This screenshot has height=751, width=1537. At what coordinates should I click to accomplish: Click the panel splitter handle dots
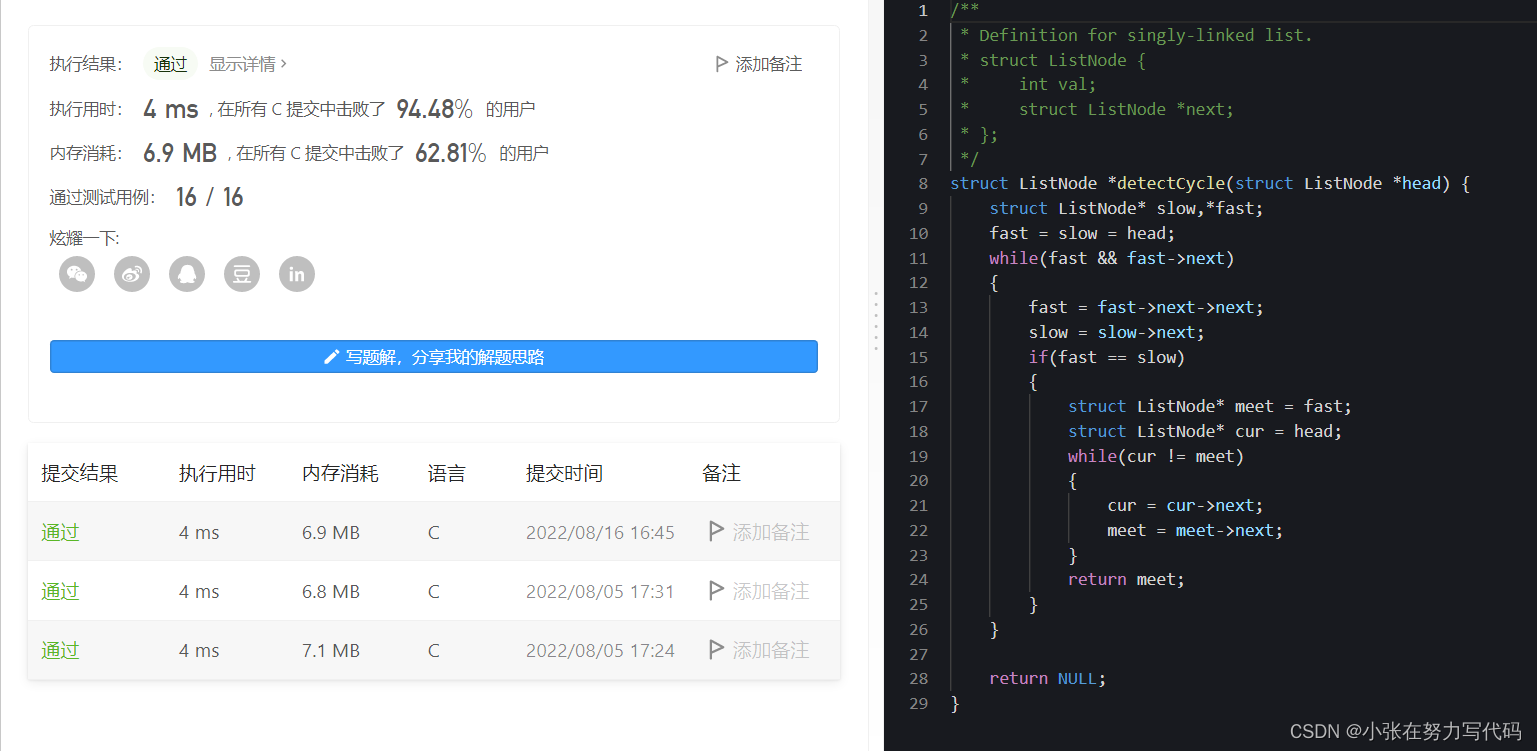click(876, 320)
